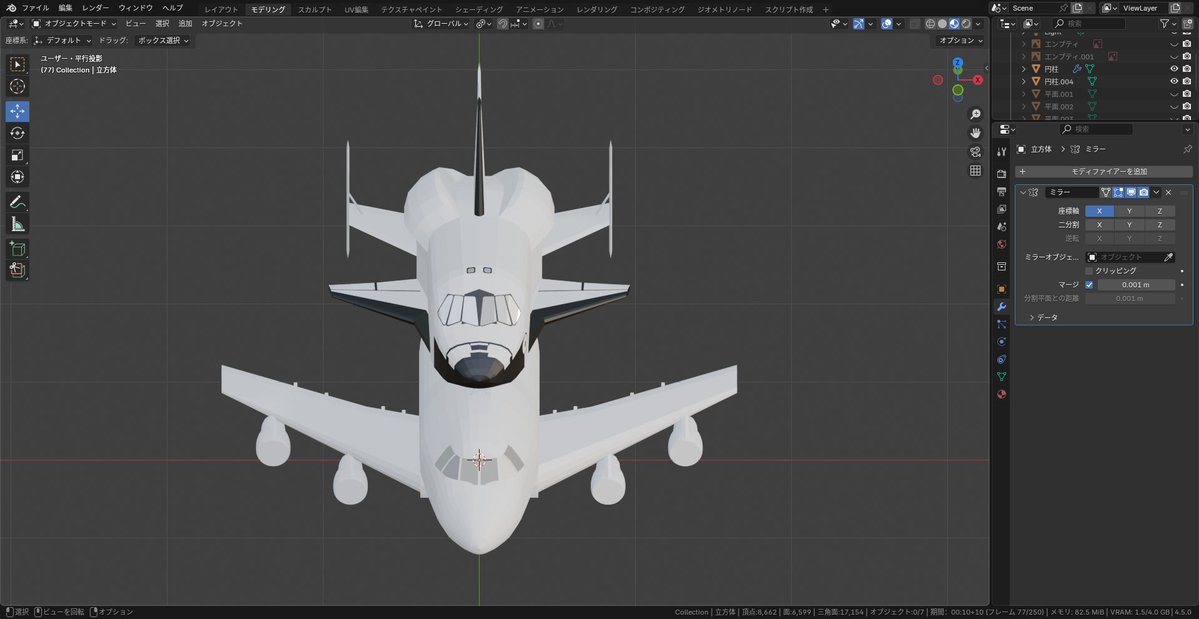The height and width of the screenshot is (619, 1199).
Task: Toggle Mirror modifier edit mode display
Action: [x=1118, y=193]
